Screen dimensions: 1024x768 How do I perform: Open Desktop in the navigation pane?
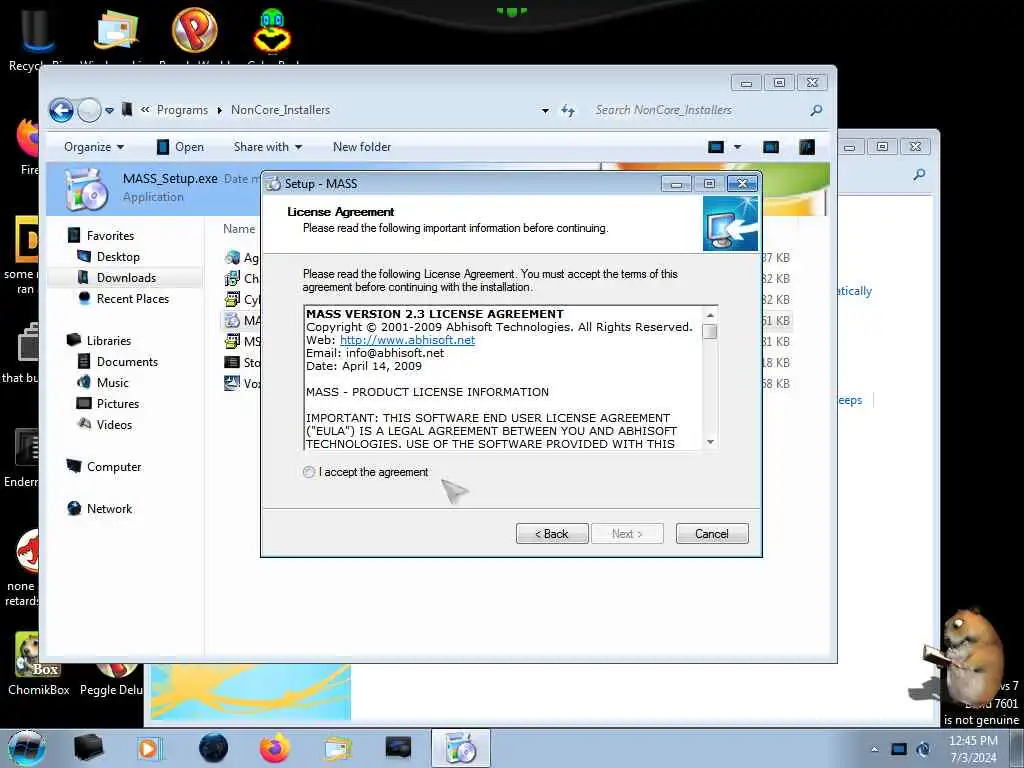coord(118,257)
